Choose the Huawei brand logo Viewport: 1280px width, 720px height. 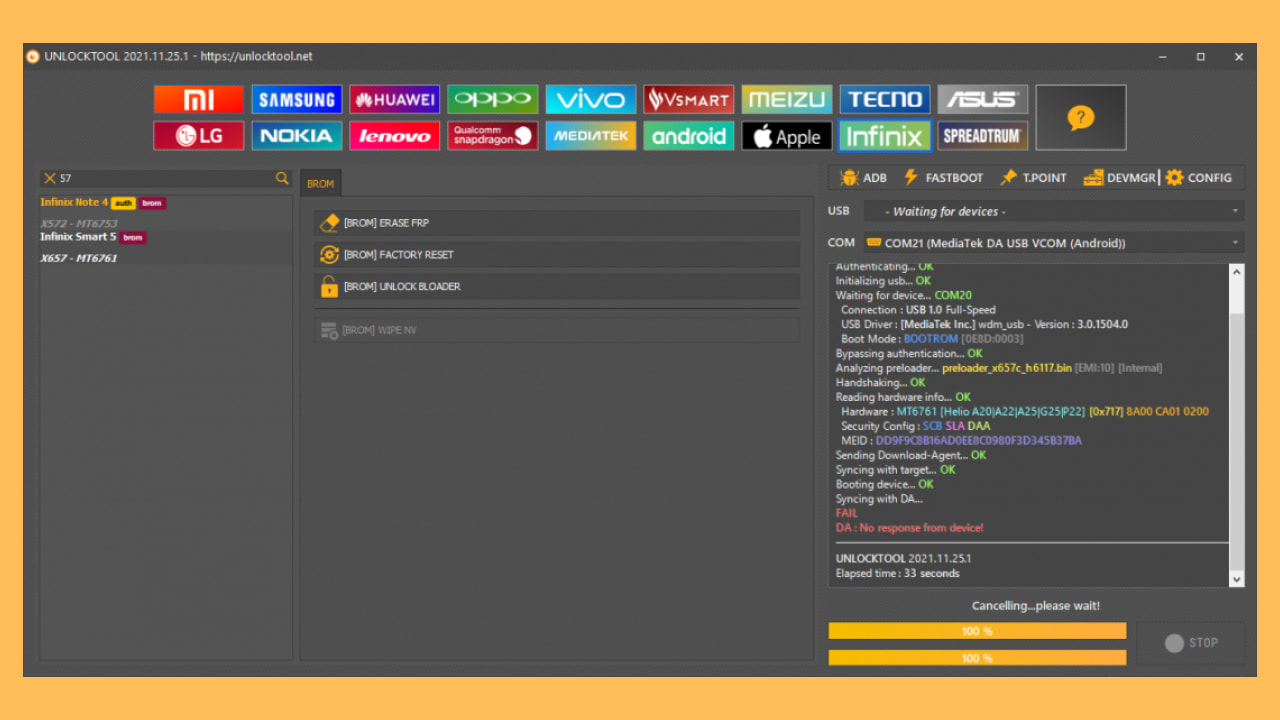[x=394, y=99]
